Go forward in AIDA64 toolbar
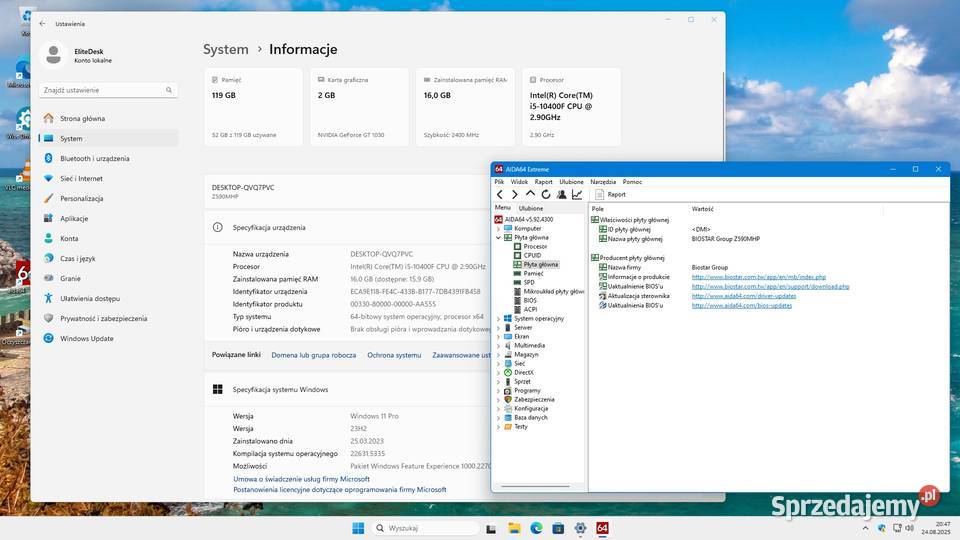 coord(514,194)
